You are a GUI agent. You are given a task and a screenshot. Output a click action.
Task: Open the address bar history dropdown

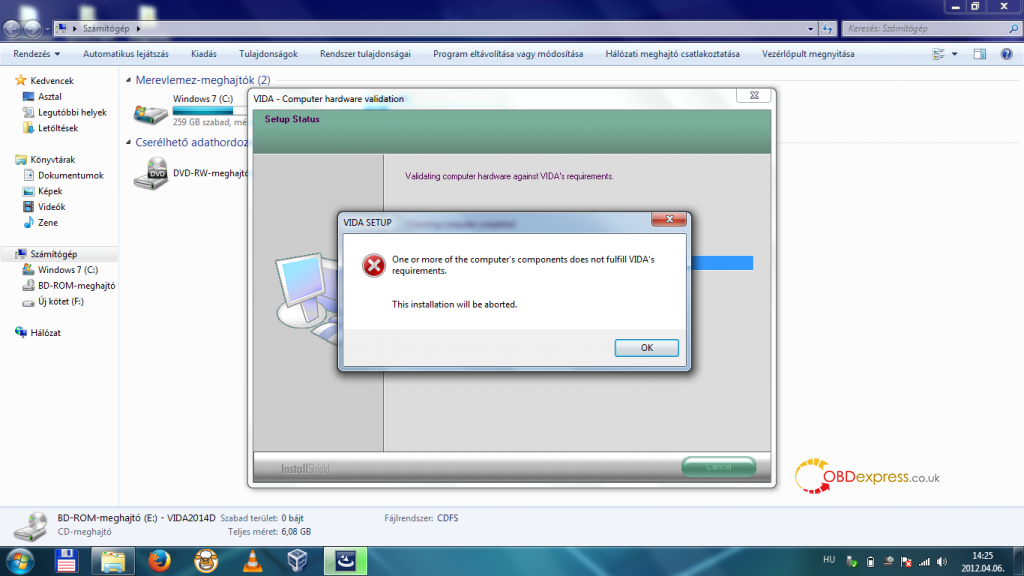click(810, 29)
